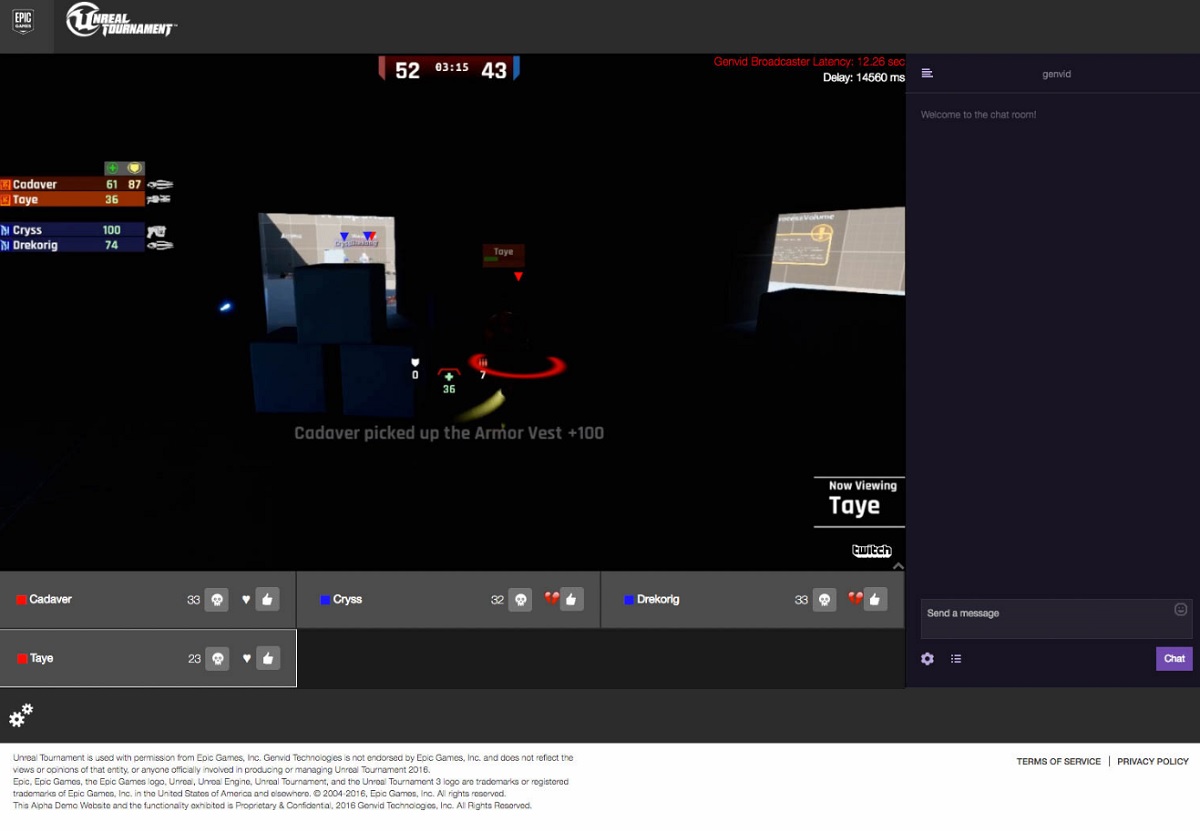The image size is (1200, 831).
Task: Give Drekorig a thumbs up
Action: pos(876,600)
